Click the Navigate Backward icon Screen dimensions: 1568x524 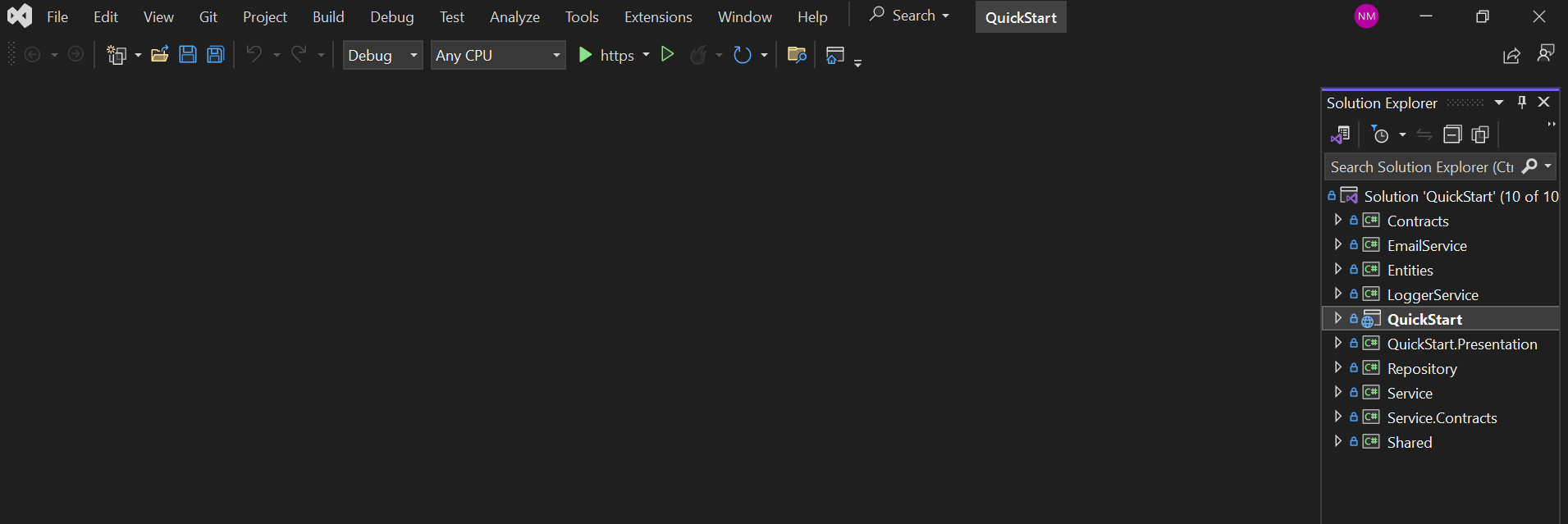[33, 55]
